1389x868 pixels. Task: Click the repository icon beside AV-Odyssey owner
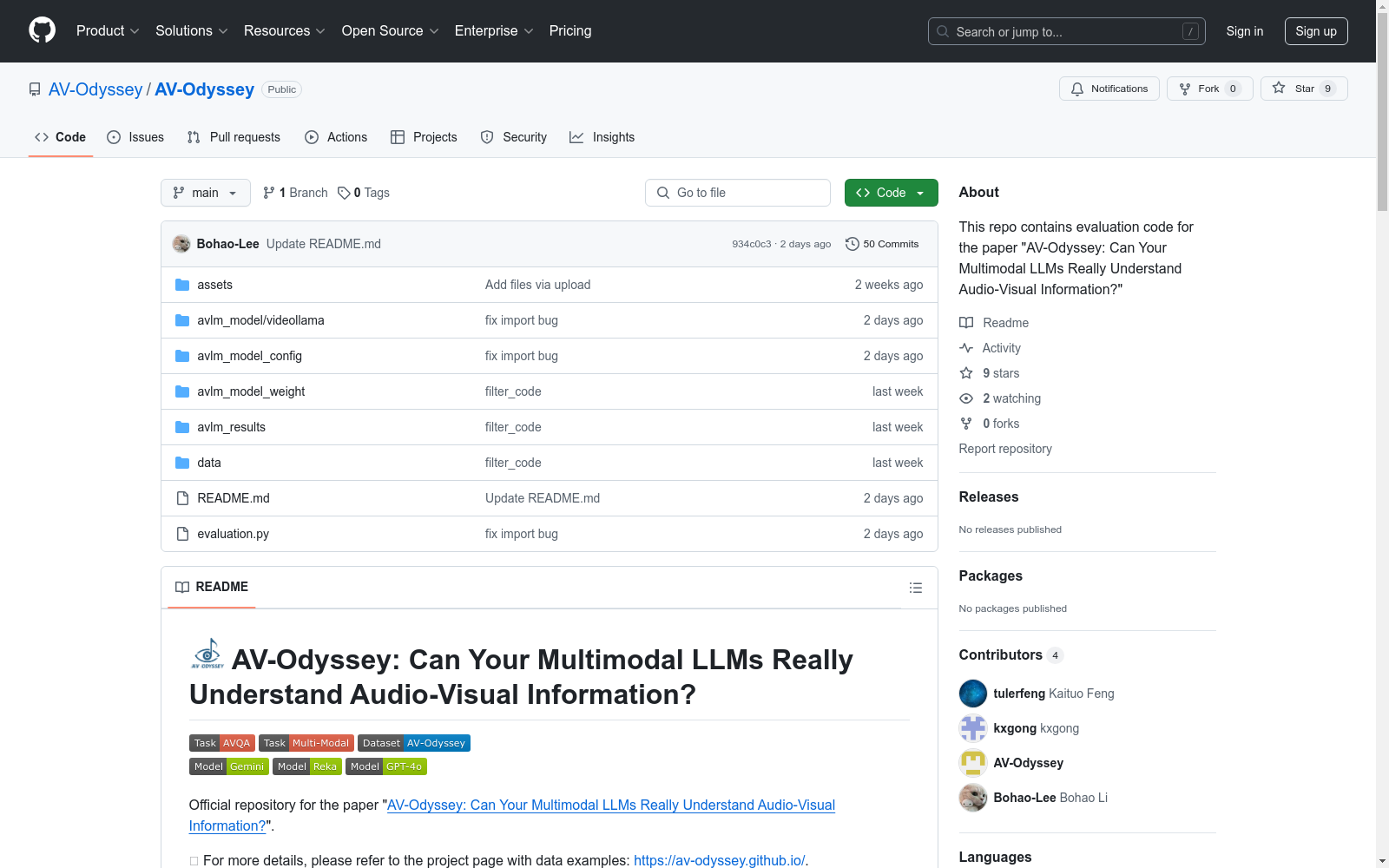[35, 89]
